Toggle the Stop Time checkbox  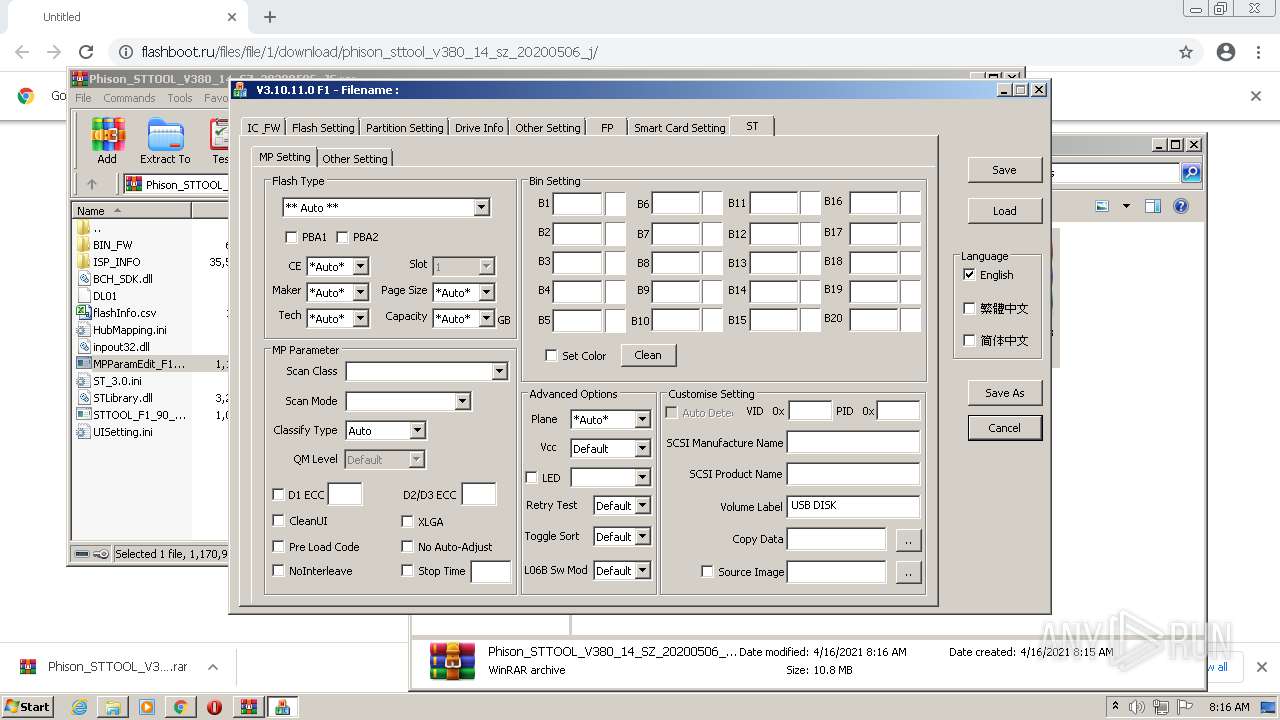point(407,571)
